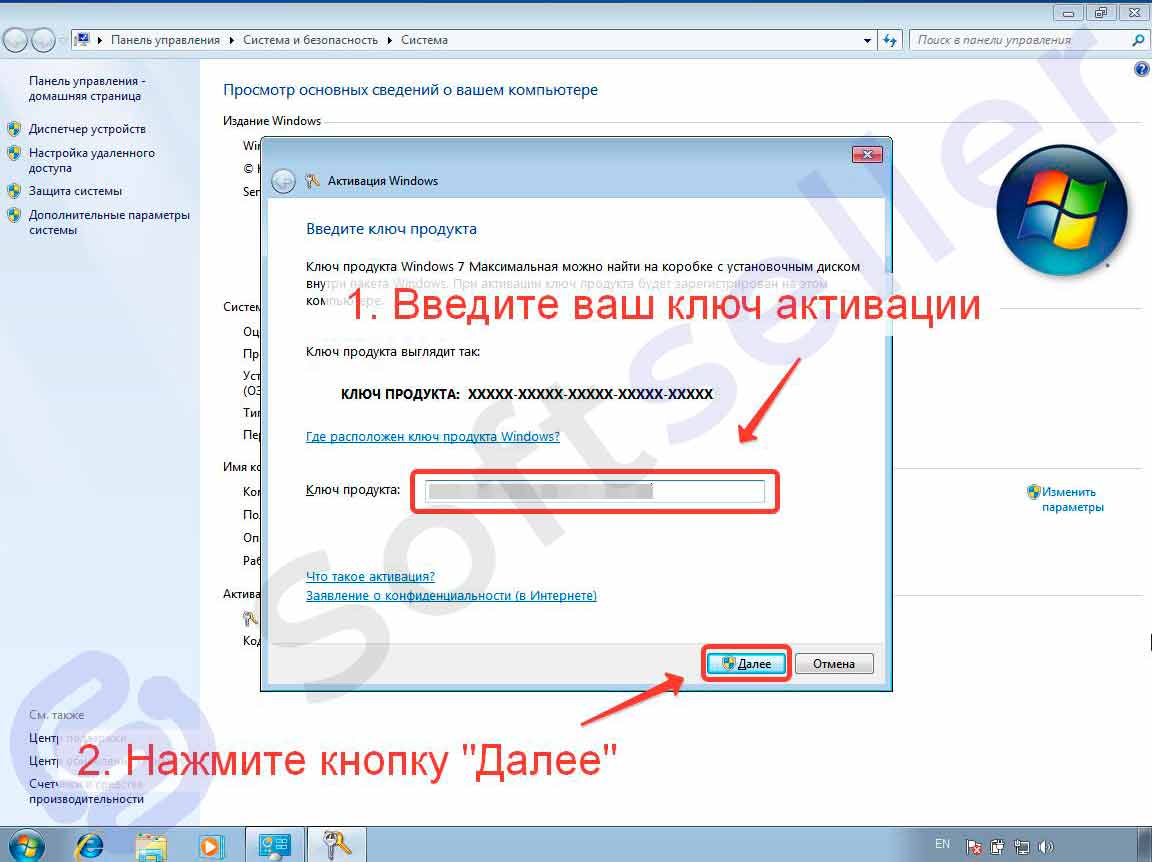Click the Далее button in activation dialog
The width and height of the screenshot is (1152, 862).
pyautogui.click(x=746, y=664)
